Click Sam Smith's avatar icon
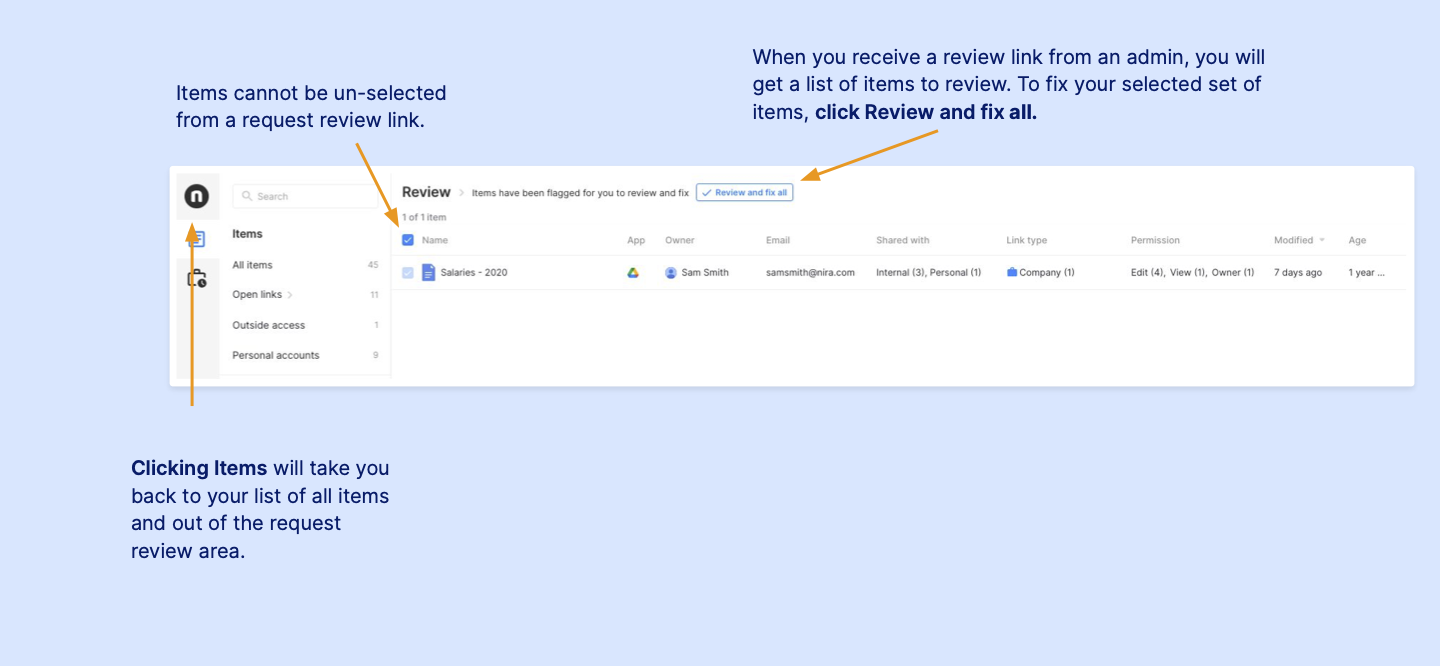This screenshot has width=1440, height=666. [671, 272]
